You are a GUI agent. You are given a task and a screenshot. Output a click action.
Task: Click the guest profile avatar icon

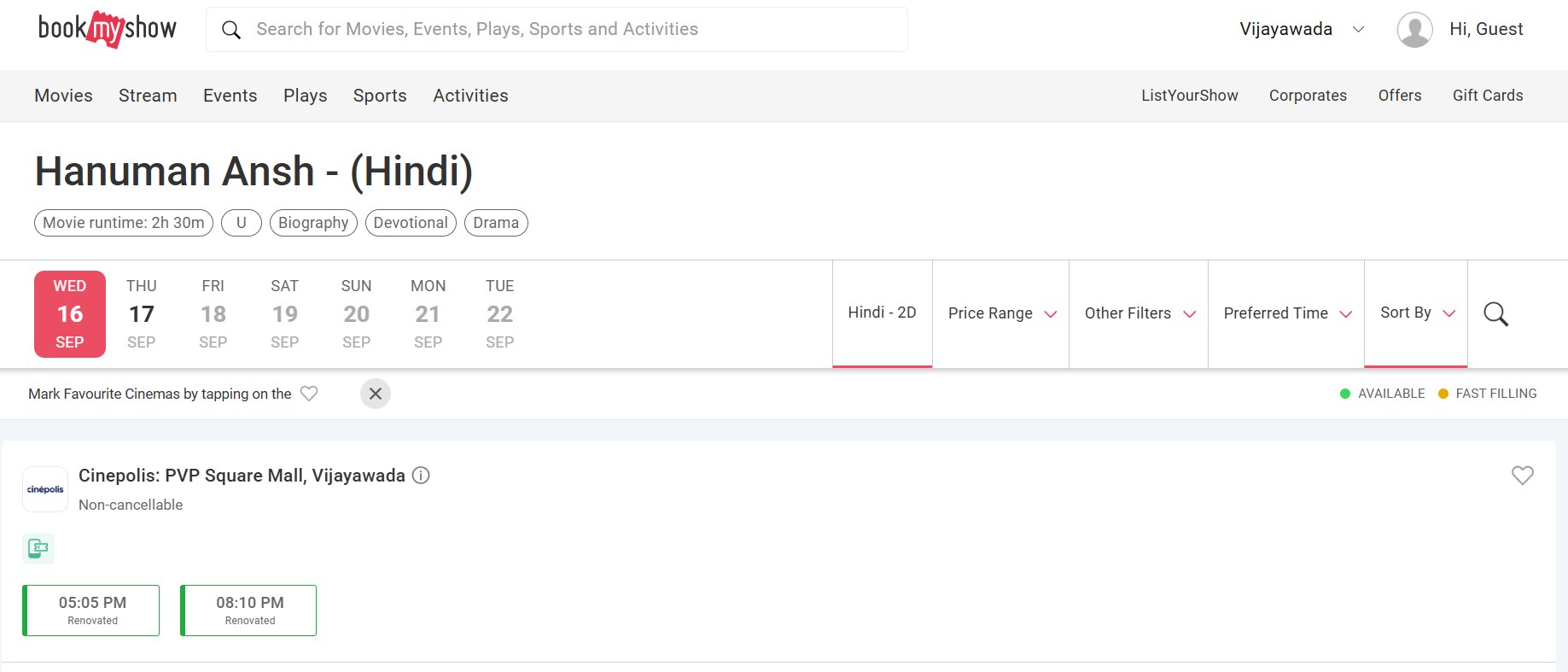[1414, 30]
